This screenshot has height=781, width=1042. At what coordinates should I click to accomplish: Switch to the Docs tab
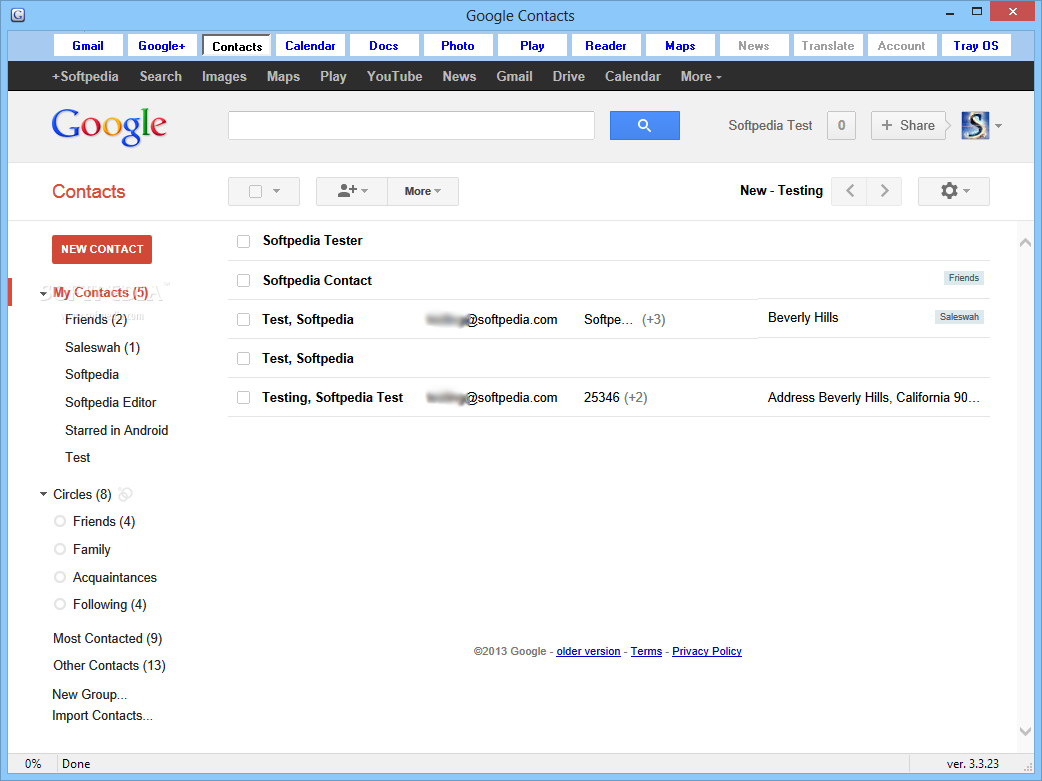point(384,46)
